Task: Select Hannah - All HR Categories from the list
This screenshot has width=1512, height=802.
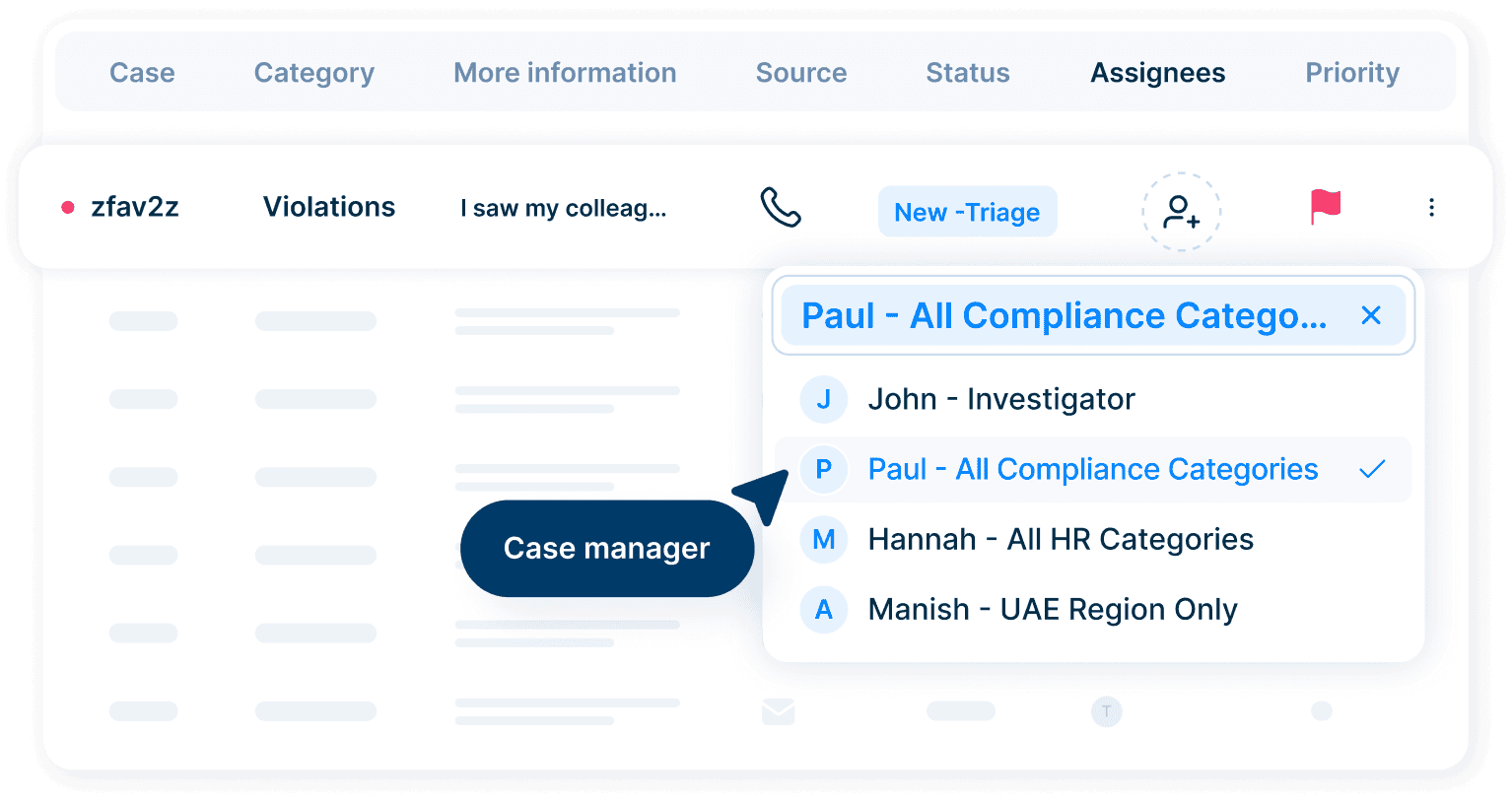Action: (x=1060, y=539)
